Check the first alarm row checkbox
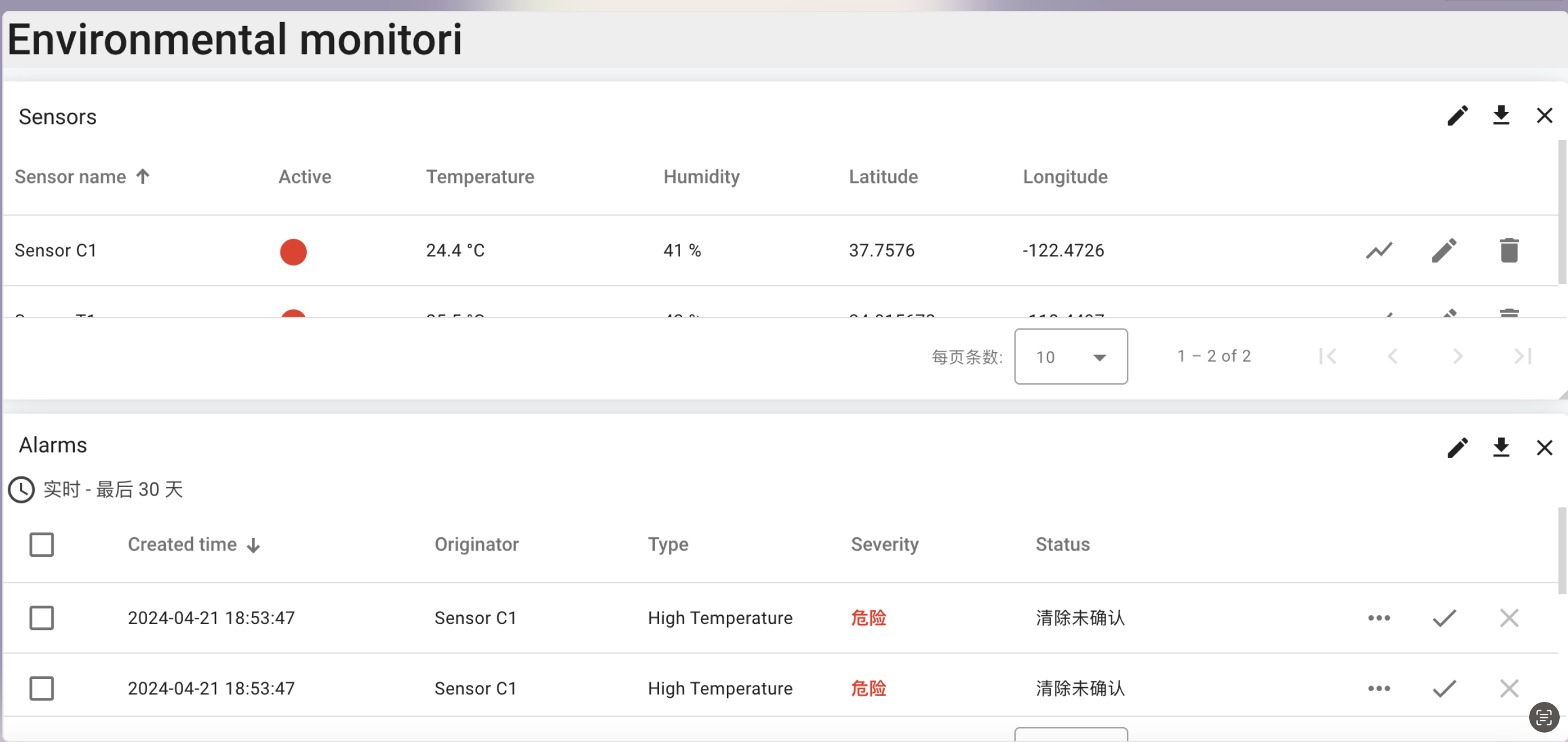This screenshot has width=1568, height=742. [41, 618]
